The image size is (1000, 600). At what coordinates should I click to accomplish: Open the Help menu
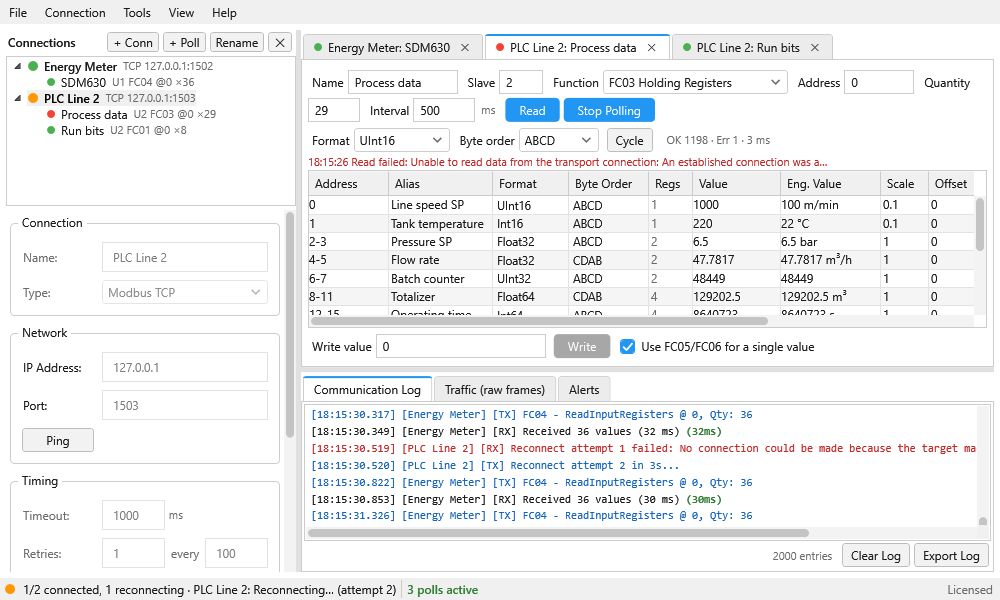coord(224,13)
